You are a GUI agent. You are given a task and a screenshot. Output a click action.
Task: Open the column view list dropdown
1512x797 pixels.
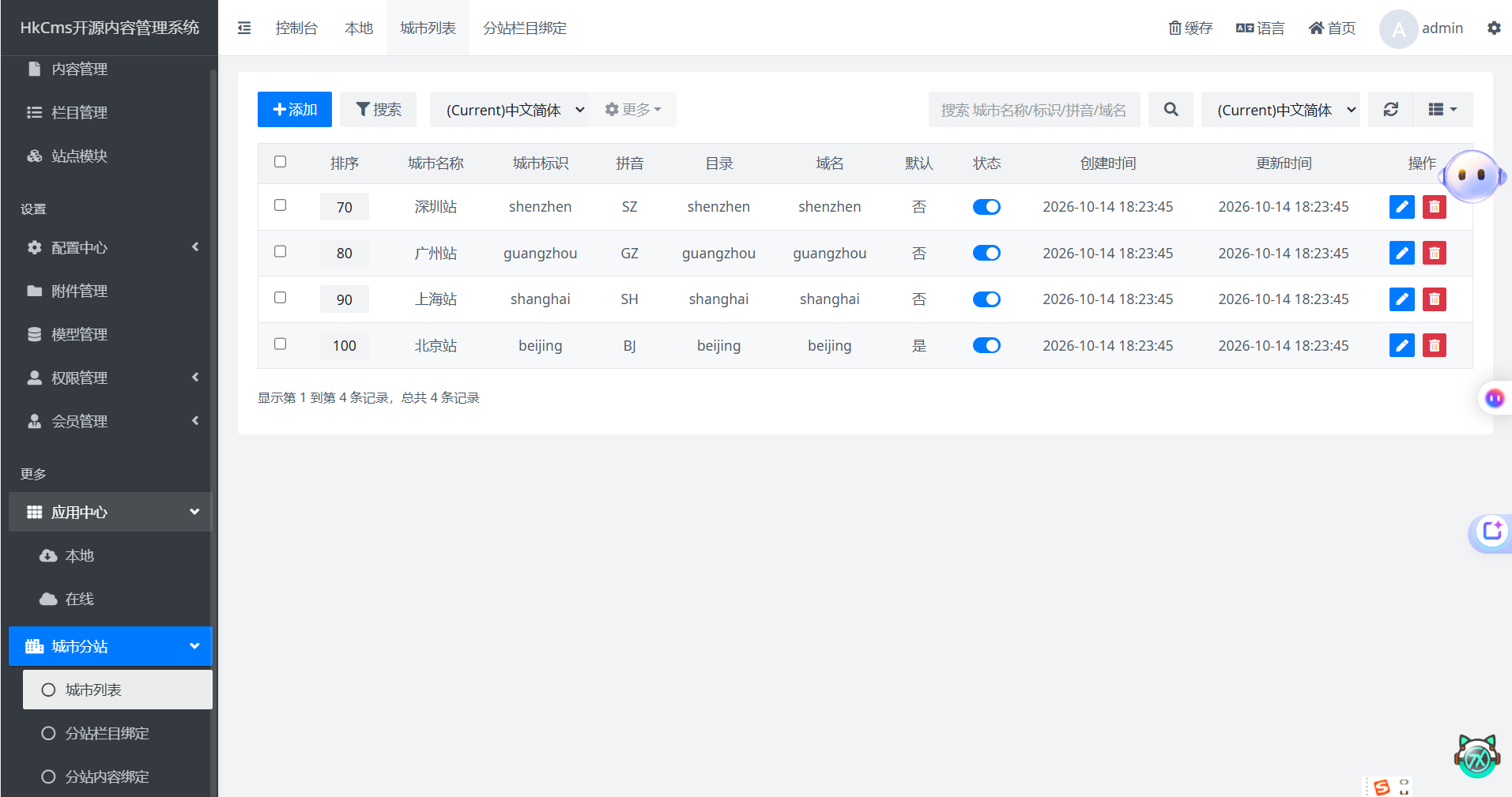tap(1442, 110)
